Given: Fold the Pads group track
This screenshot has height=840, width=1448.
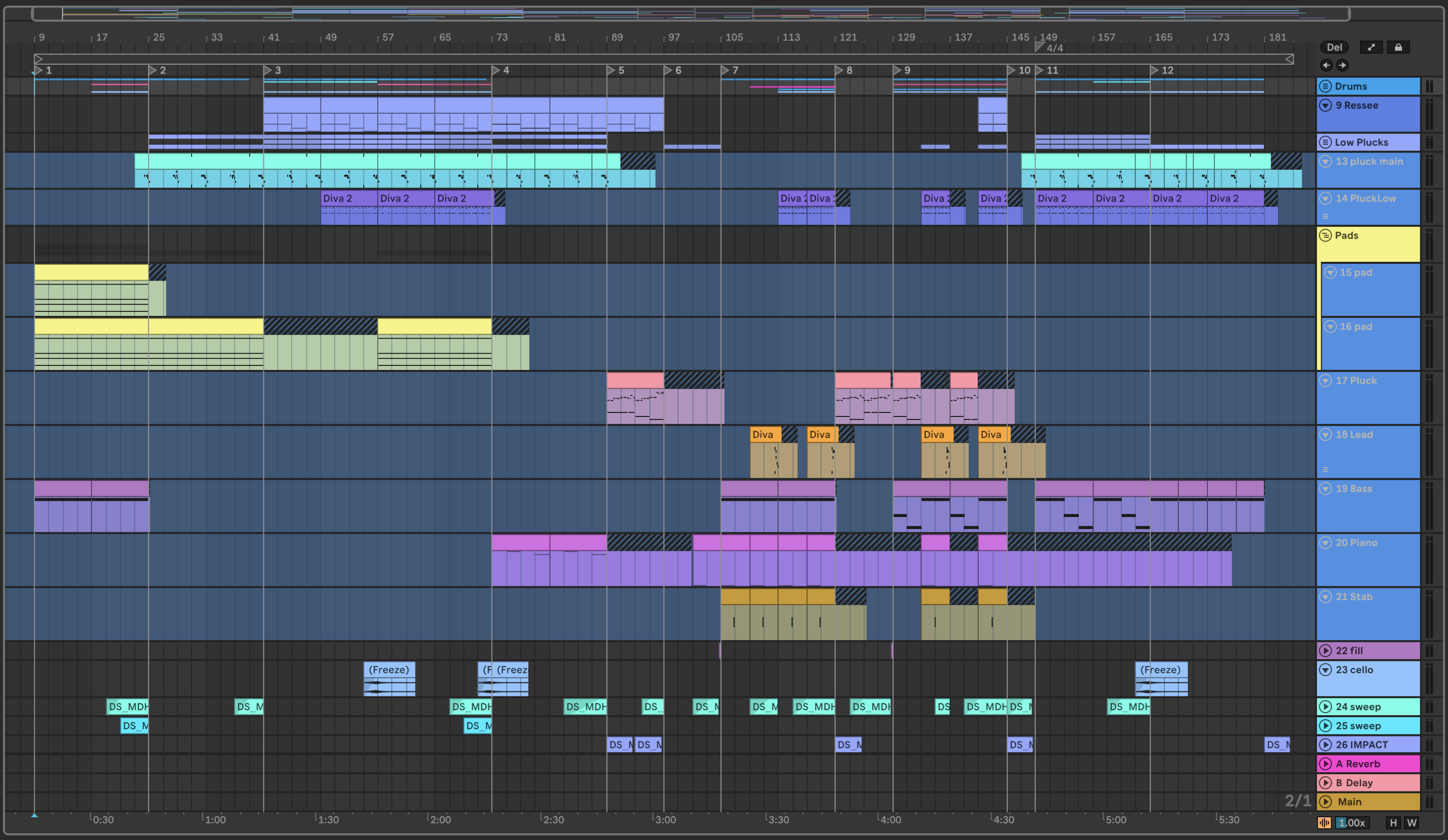Looking at the screenshot, I should (1325, 235).
